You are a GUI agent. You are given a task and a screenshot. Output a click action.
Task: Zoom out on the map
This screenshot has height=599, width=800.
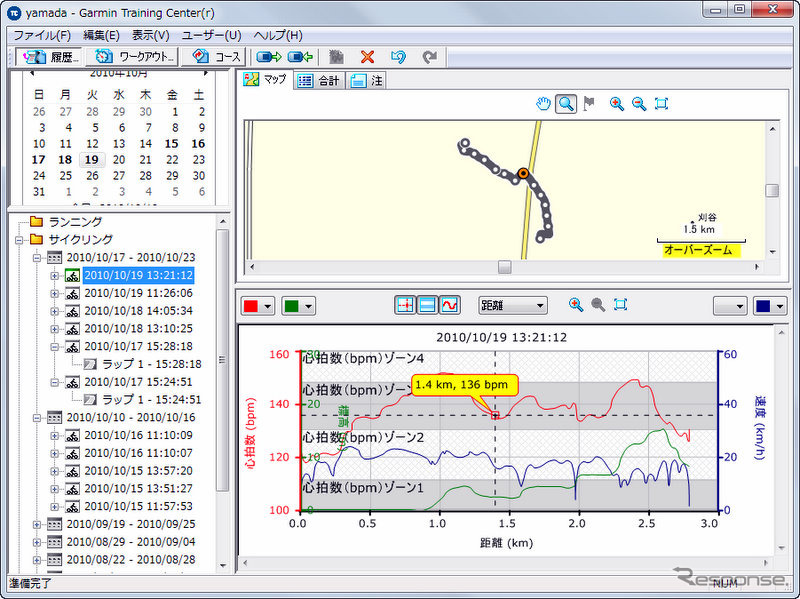click(639, 104)
